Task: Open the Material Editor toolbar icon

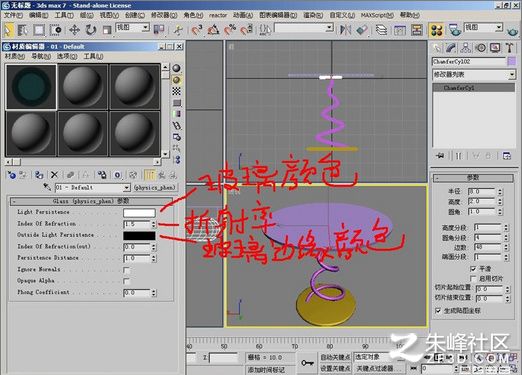Action: click(x=436, y=30)
